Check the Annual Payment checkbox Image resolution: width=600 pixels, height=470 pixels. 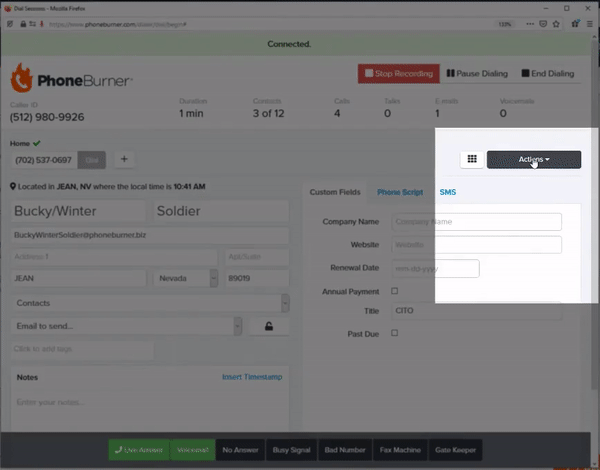(x=394, y=291)
